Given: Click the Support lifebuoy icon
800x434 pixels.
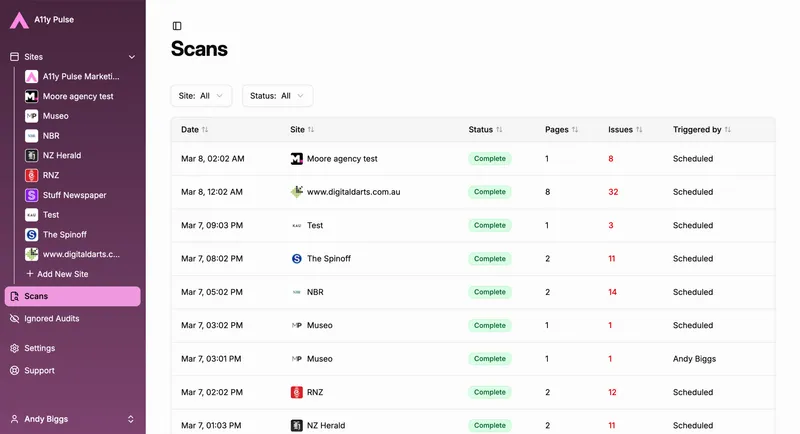Looking at the screenshot, I should (14, 371).
